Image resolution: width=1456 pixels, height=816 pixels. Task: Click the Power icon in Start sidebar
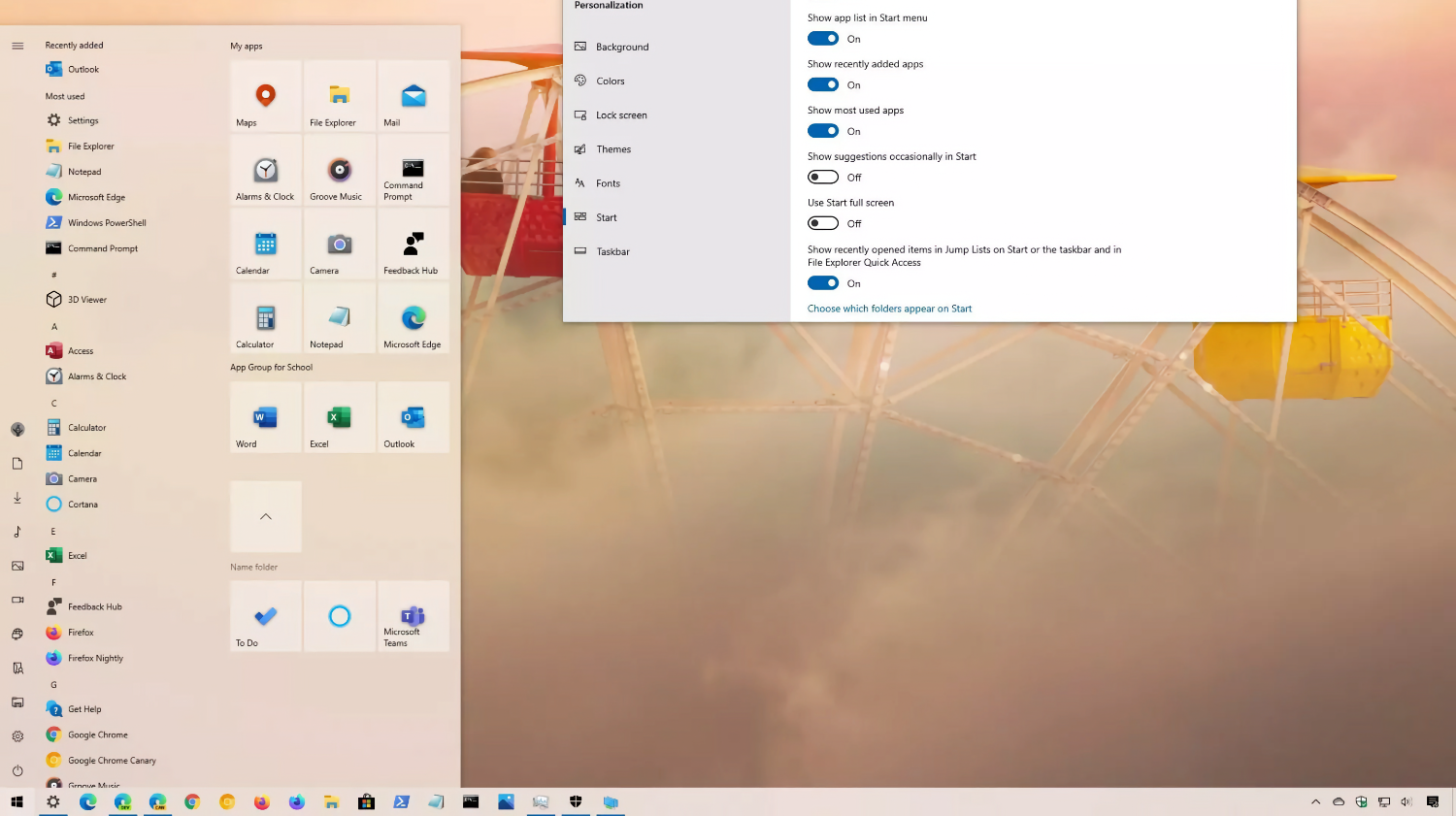pos(17,770)
